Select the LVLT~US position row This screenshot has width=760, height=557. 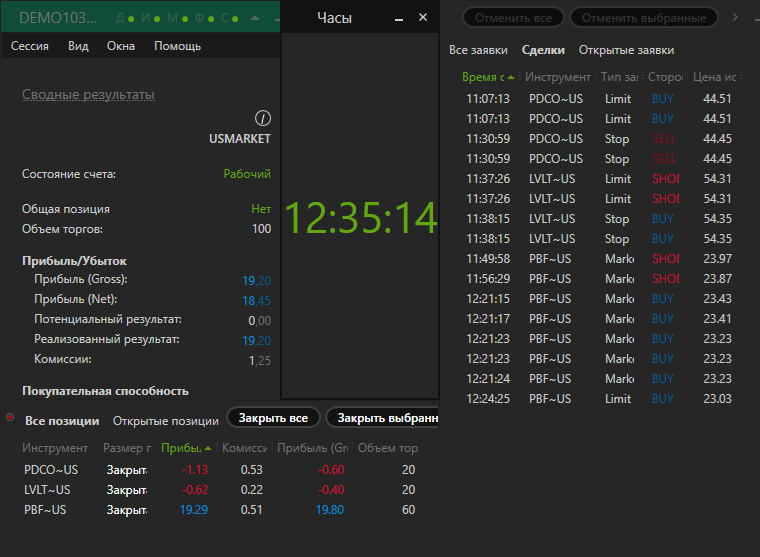[220, 490]
